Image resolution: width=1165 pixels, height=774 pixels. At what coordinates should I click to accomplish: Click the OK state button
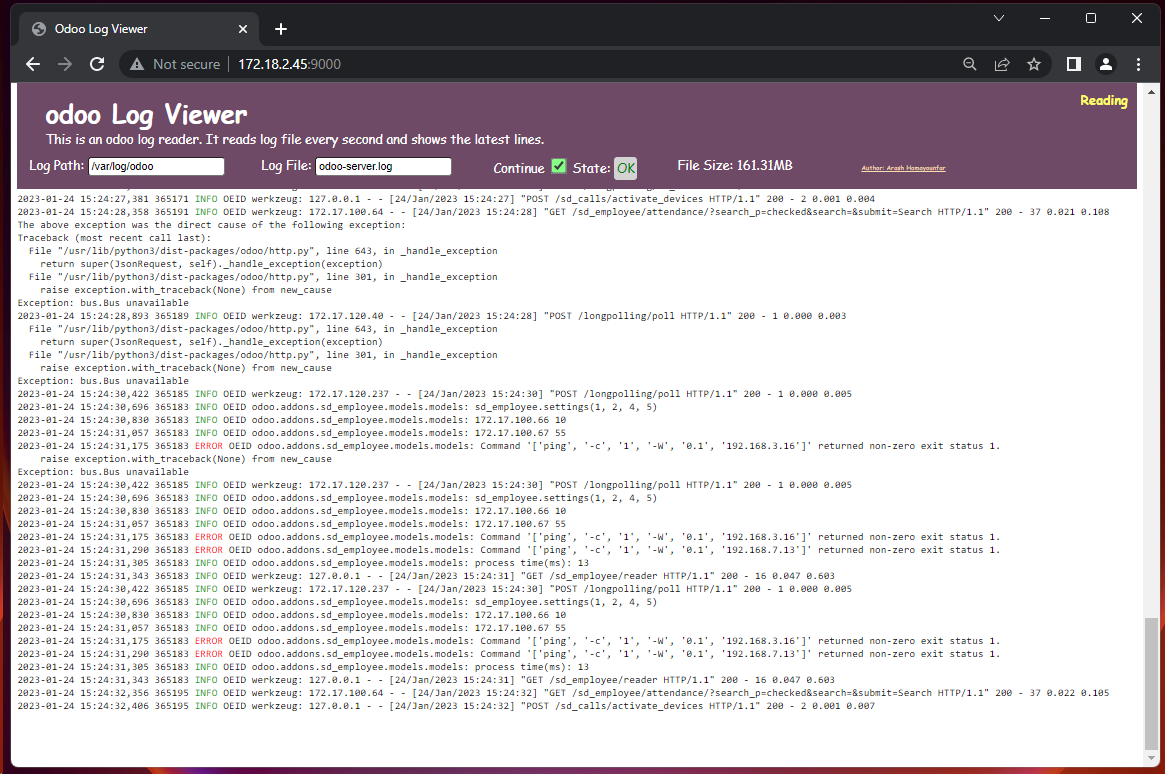coord(626,168)
